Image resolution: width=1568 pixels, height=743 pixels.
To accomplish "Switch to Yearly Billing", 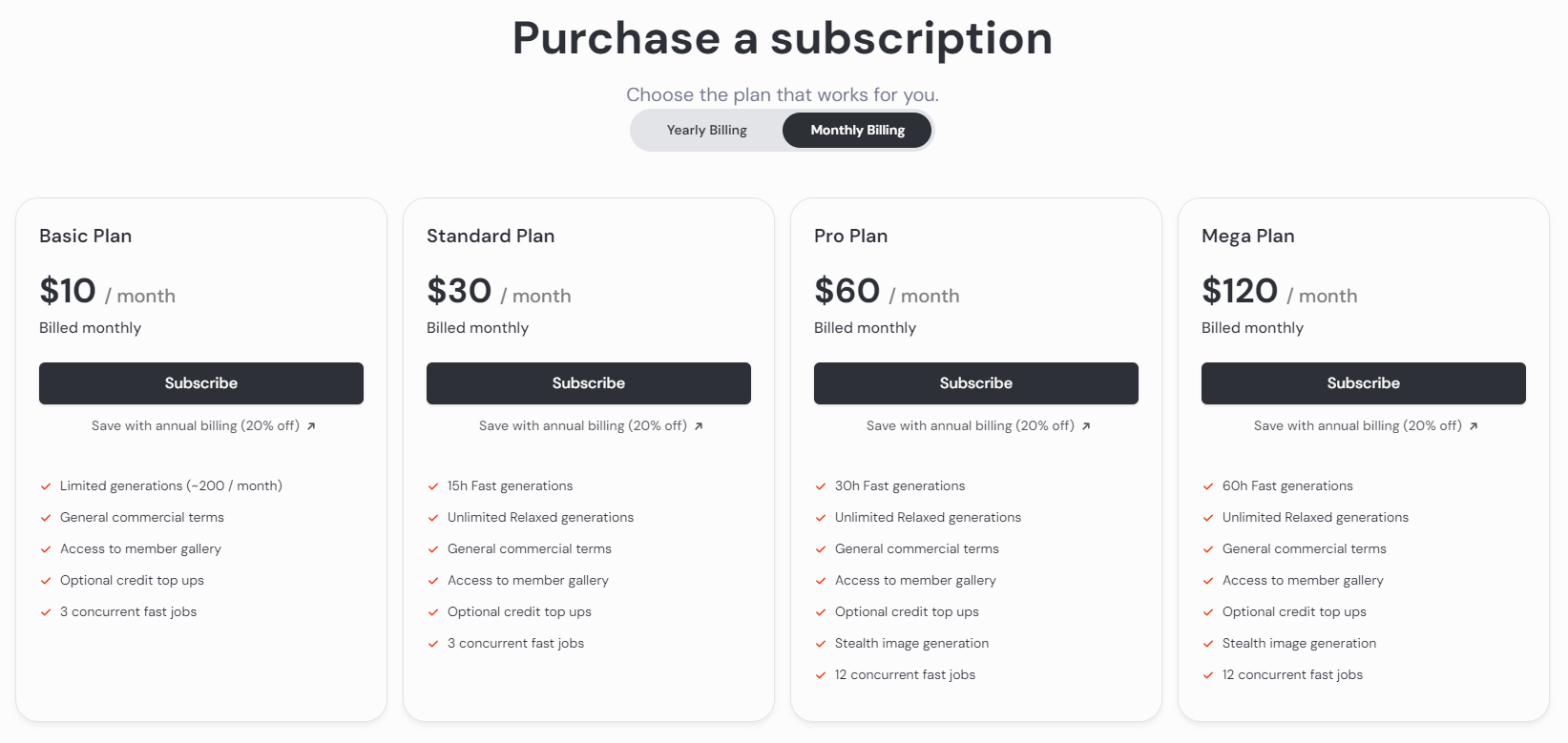I will (x=706, y=131).
